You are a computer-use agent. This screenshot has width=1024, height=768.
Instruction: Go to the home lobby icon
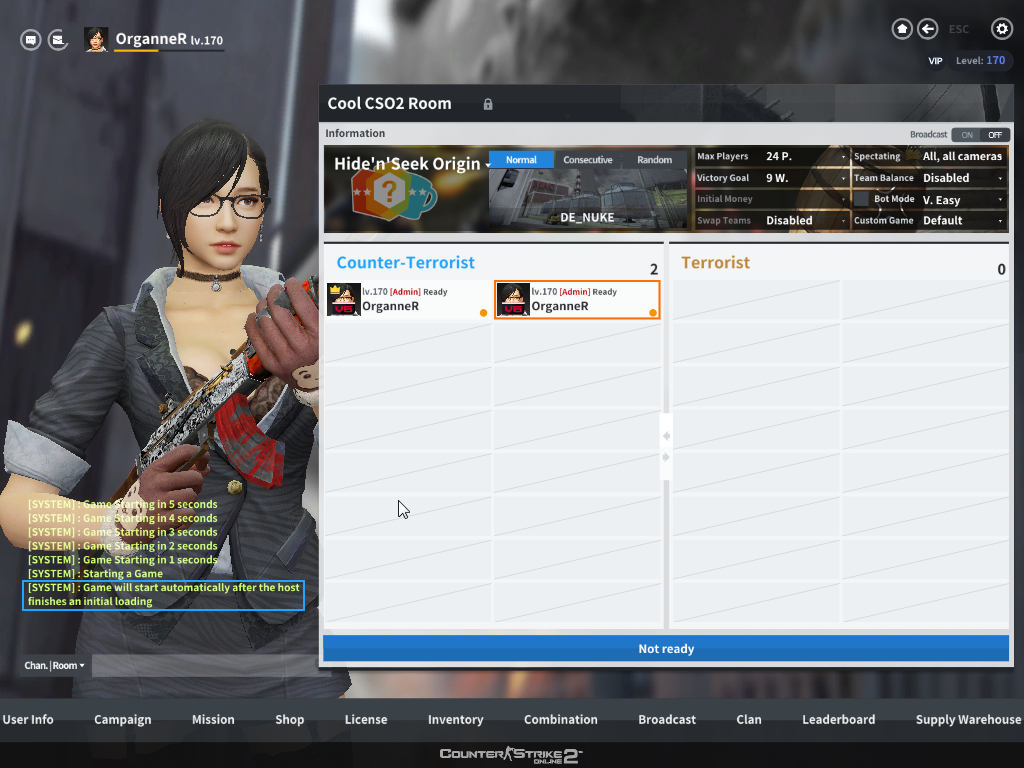click(902, 29)
